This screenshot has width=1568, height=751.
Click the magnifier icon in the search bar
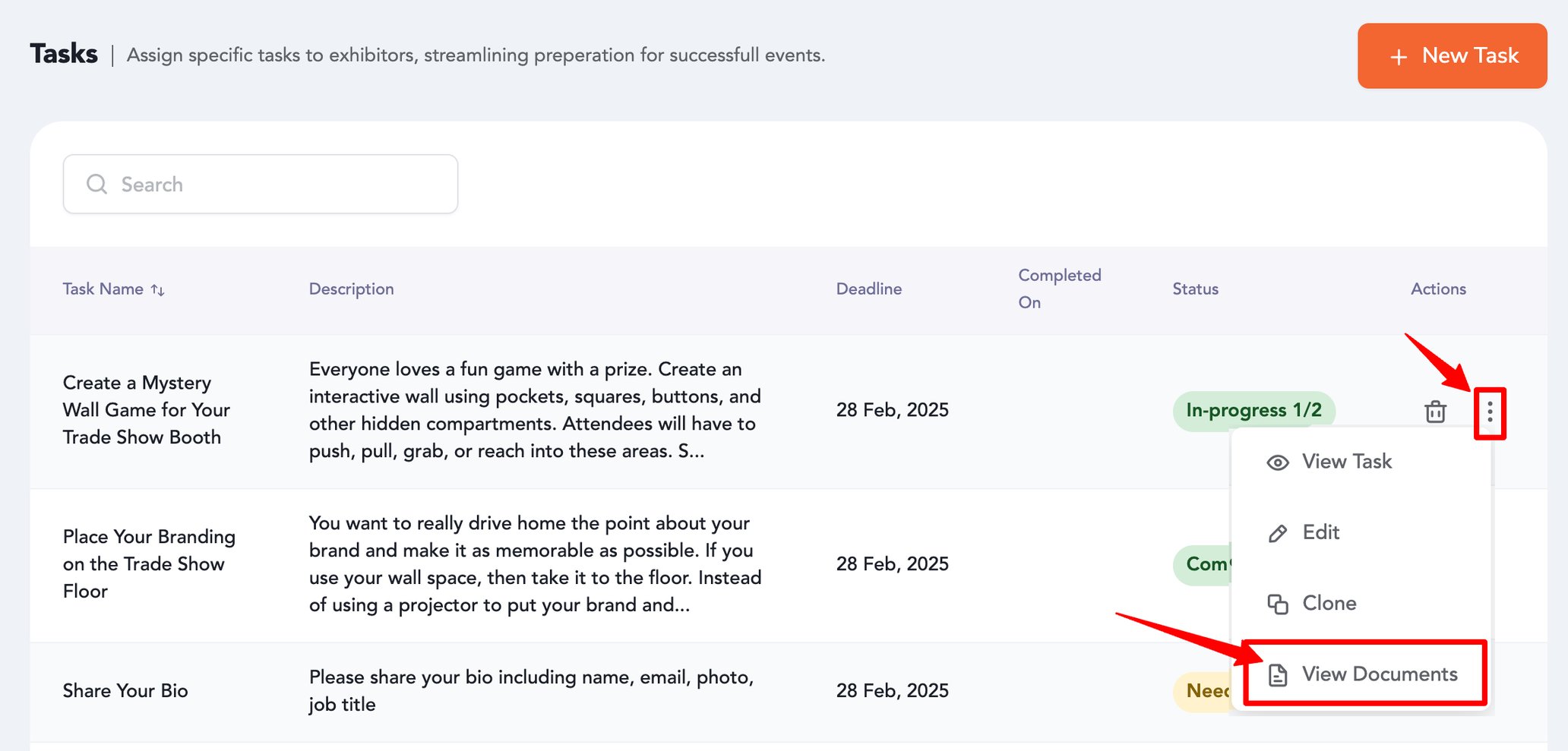point(96,184)
